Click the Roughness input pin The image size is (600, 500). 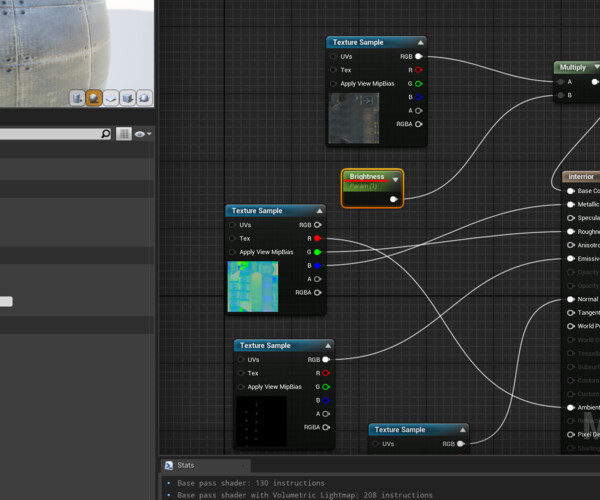tap(571, 231)
